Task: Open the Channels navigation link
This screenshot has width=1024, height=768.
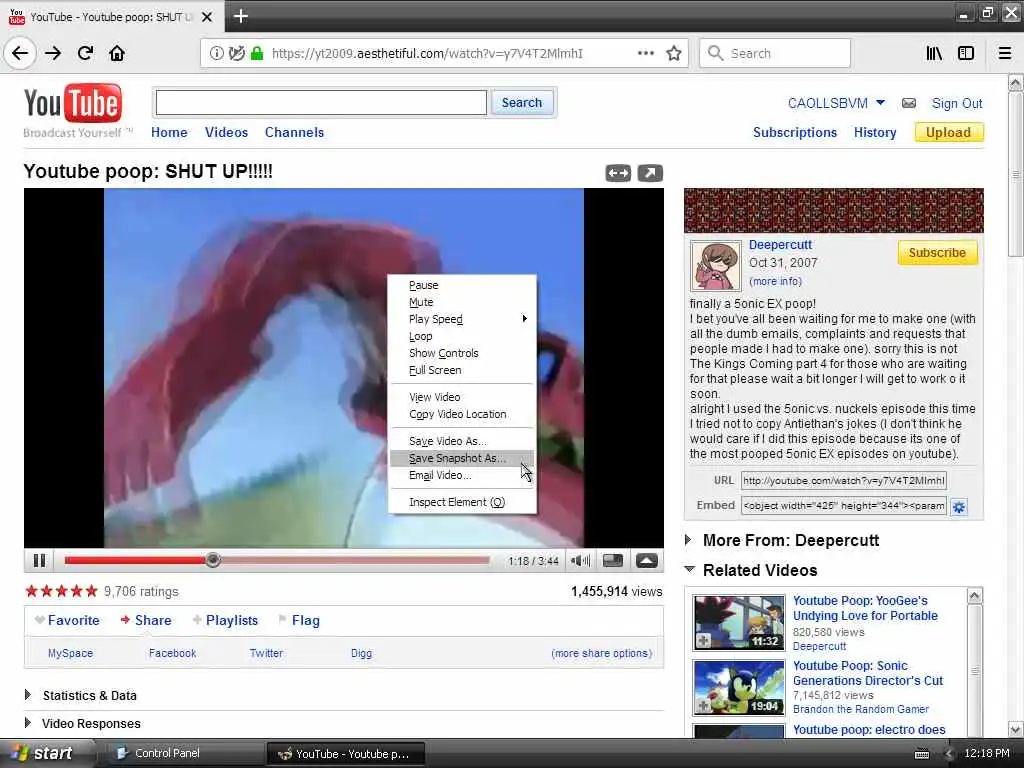Action: click(x=295, y=133)
